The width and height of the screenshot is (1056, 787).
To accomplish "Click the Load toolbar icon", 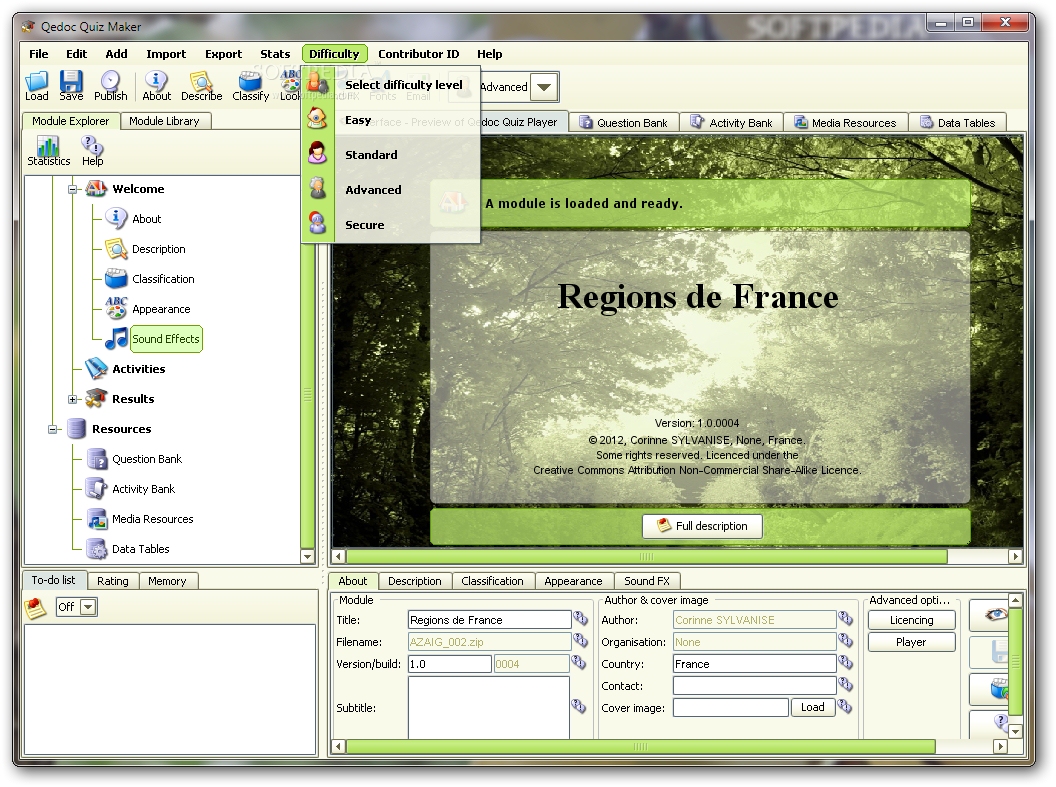I will tap(36, 86).
